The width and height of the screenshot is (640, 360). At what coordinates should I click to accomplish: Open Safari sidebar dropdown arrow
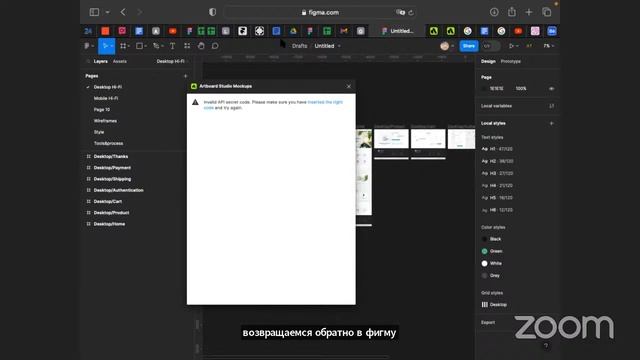[x=107, y=12]
